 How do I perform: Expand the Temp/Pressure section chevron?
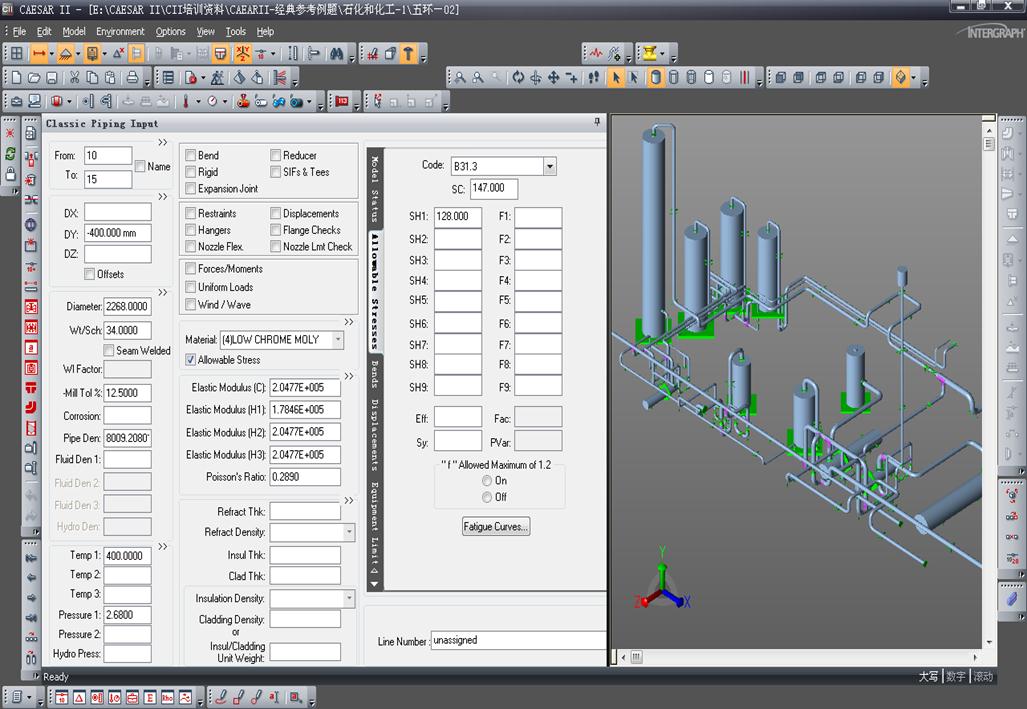162,546
